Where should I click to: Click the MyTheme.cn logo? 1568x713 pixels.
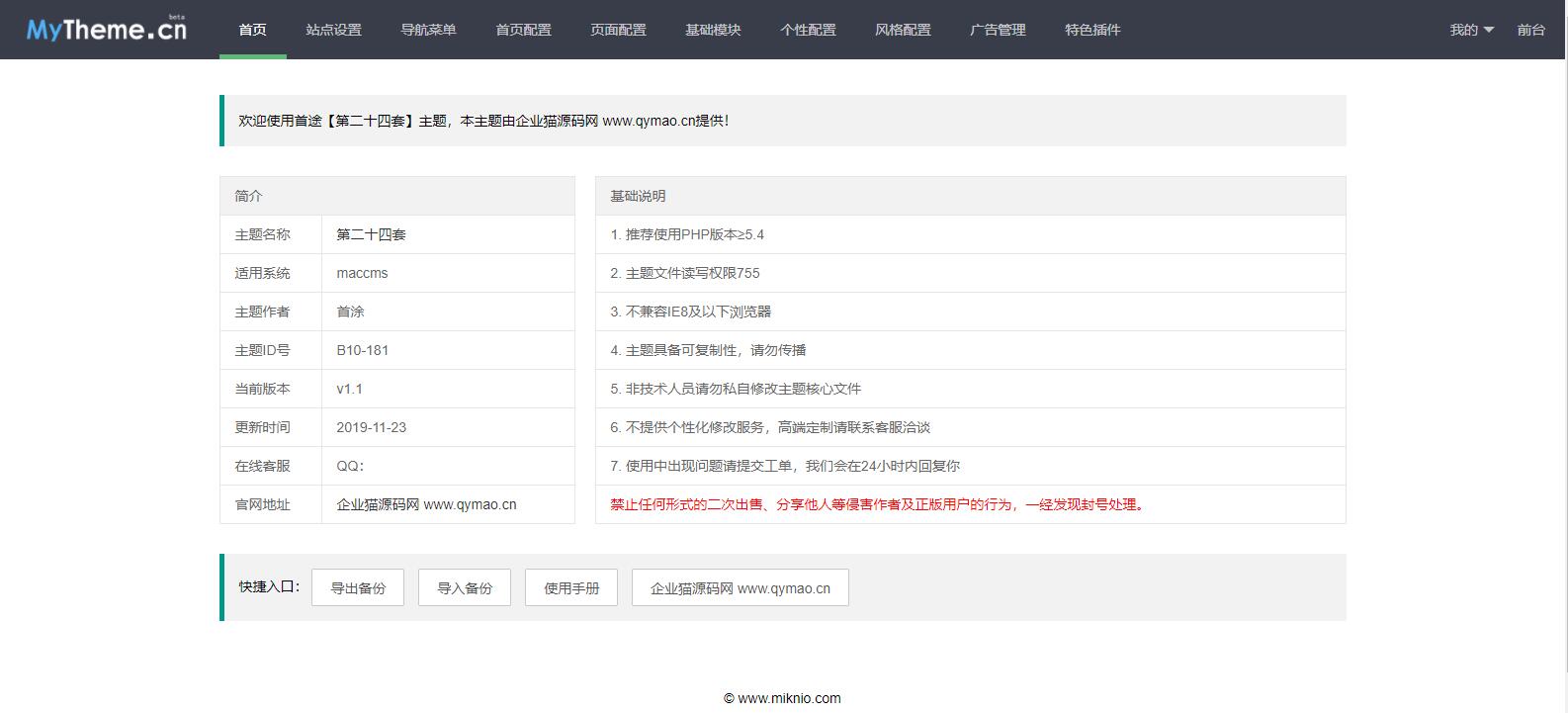107,30
